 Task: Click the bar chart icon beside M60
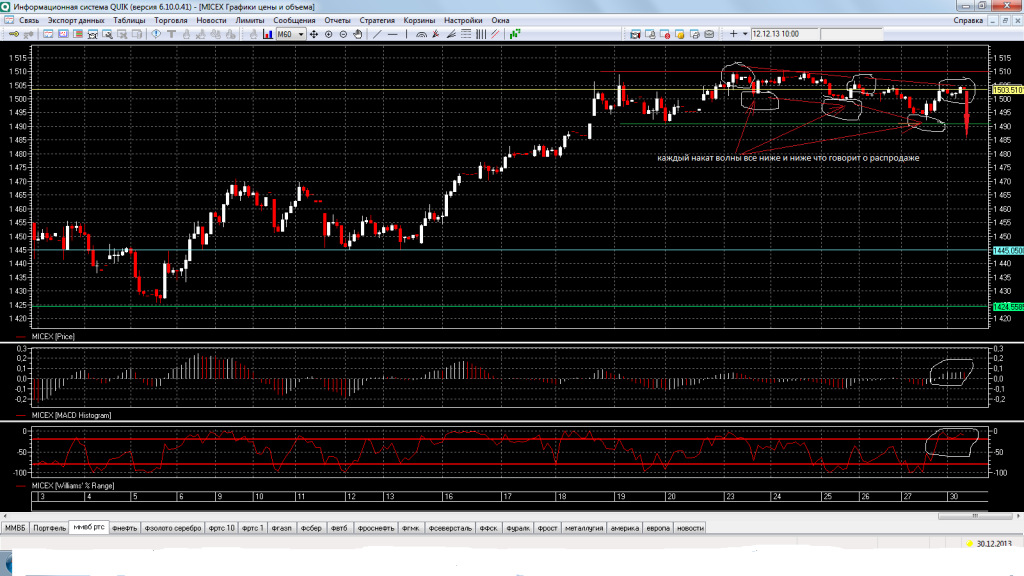tap(268, 34)
